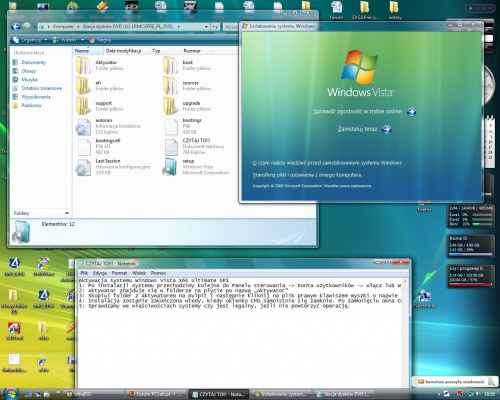Viewport: 500px width, 400px height.
Task: Open the Publiczny favorite link
Action: [x=27, y=105]
